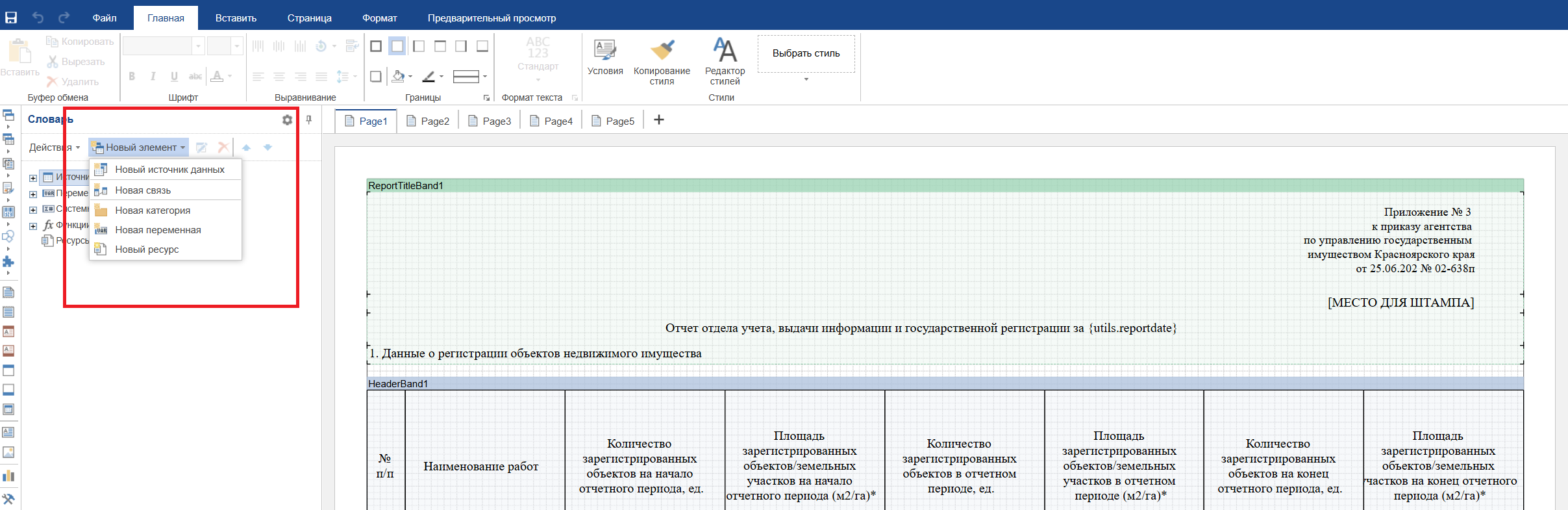This screenshot has width=1568, height=510.
Task: Click bands category icon in toolbox
Action: pos(8,115)
